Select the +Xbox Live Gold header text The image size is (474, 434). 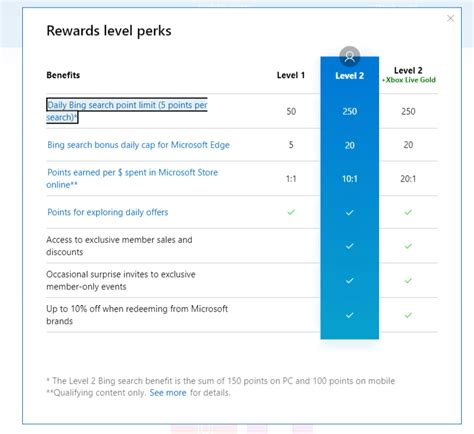pos(409,80)
